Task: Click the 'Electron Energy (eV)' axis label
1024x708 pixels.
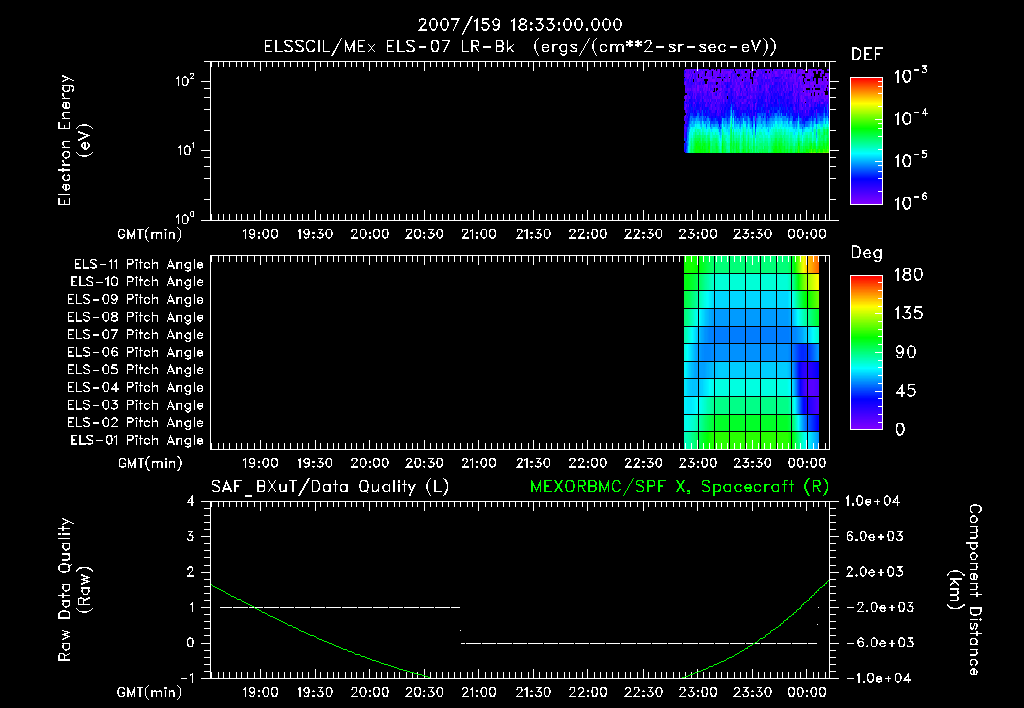Action: click(x=74, y=140)
